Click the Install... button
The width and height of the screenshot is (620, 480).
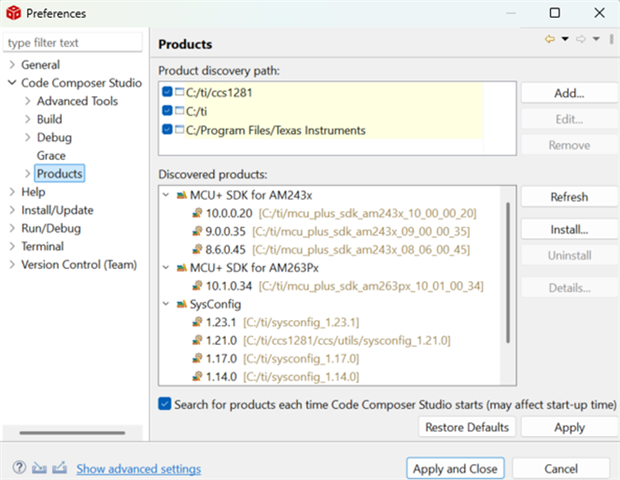[569, 229]
